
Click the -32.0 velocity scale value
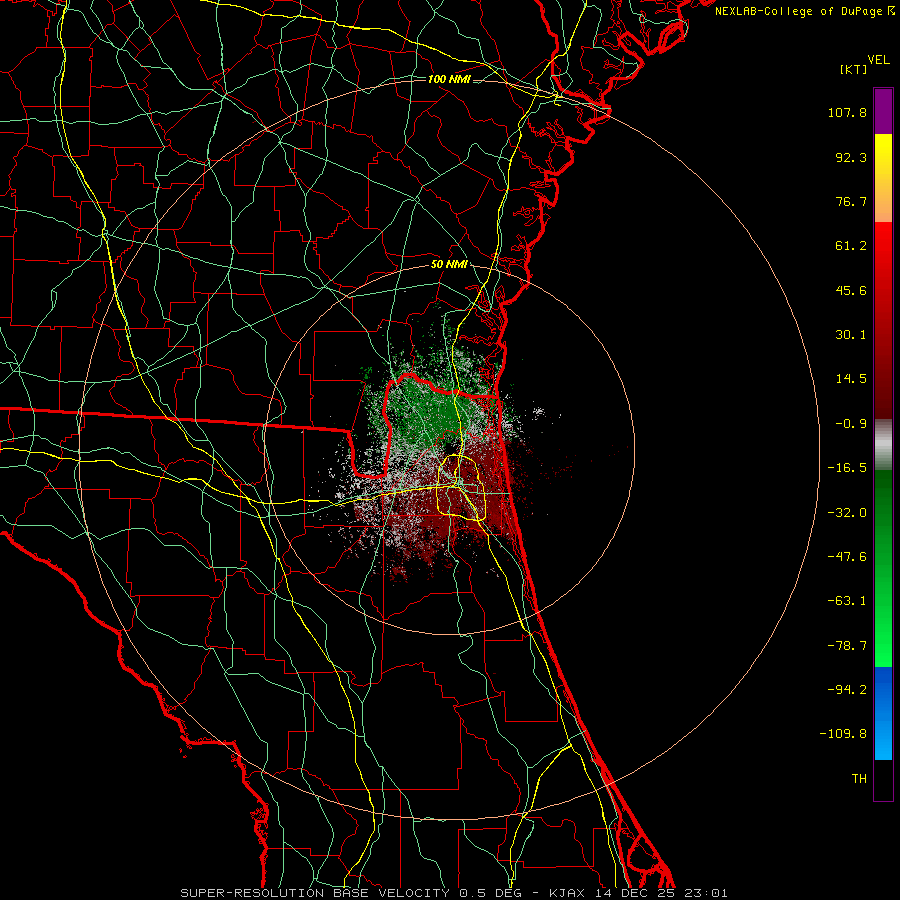click(847, 513)
